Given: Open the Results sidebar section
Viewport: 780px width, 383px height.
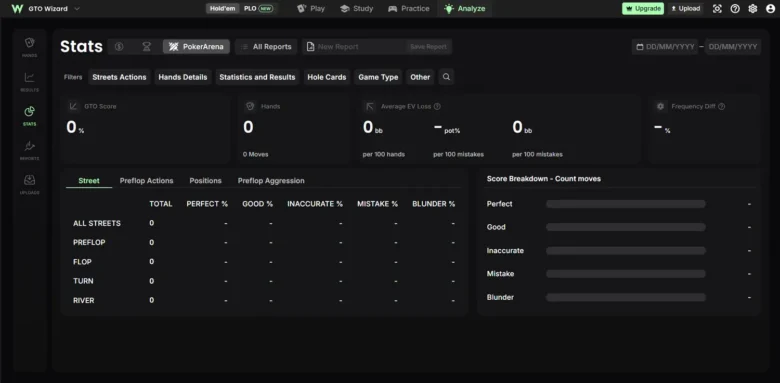Looking at the screenshot, I should click(29, 82).
